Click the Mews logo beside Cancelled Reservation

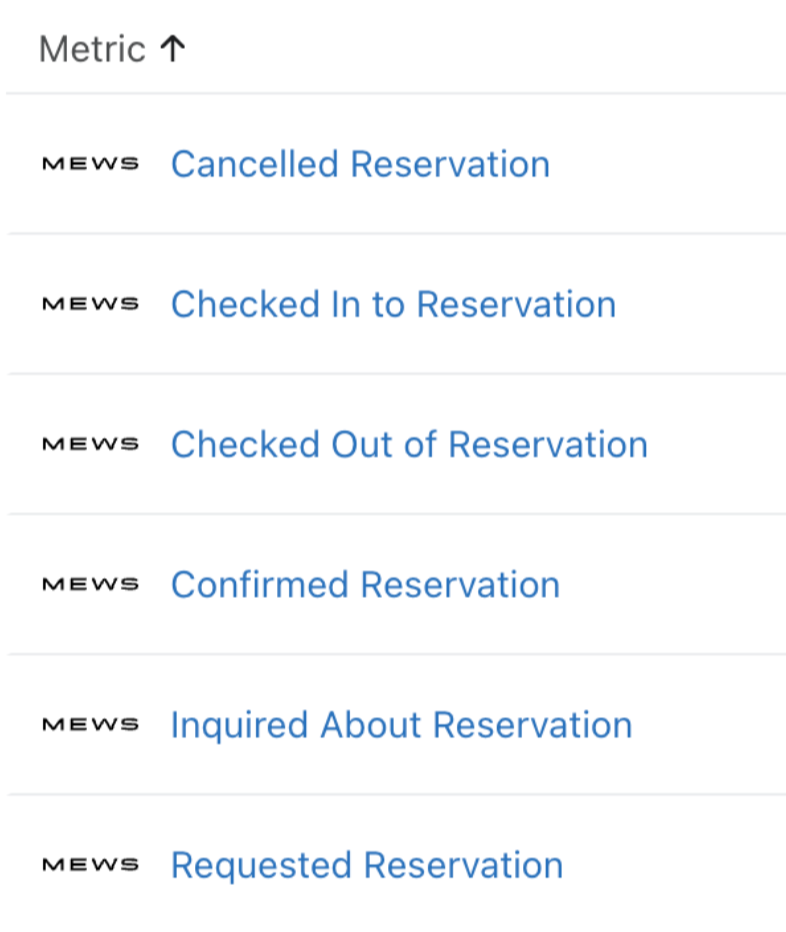(x=90, y=164)
